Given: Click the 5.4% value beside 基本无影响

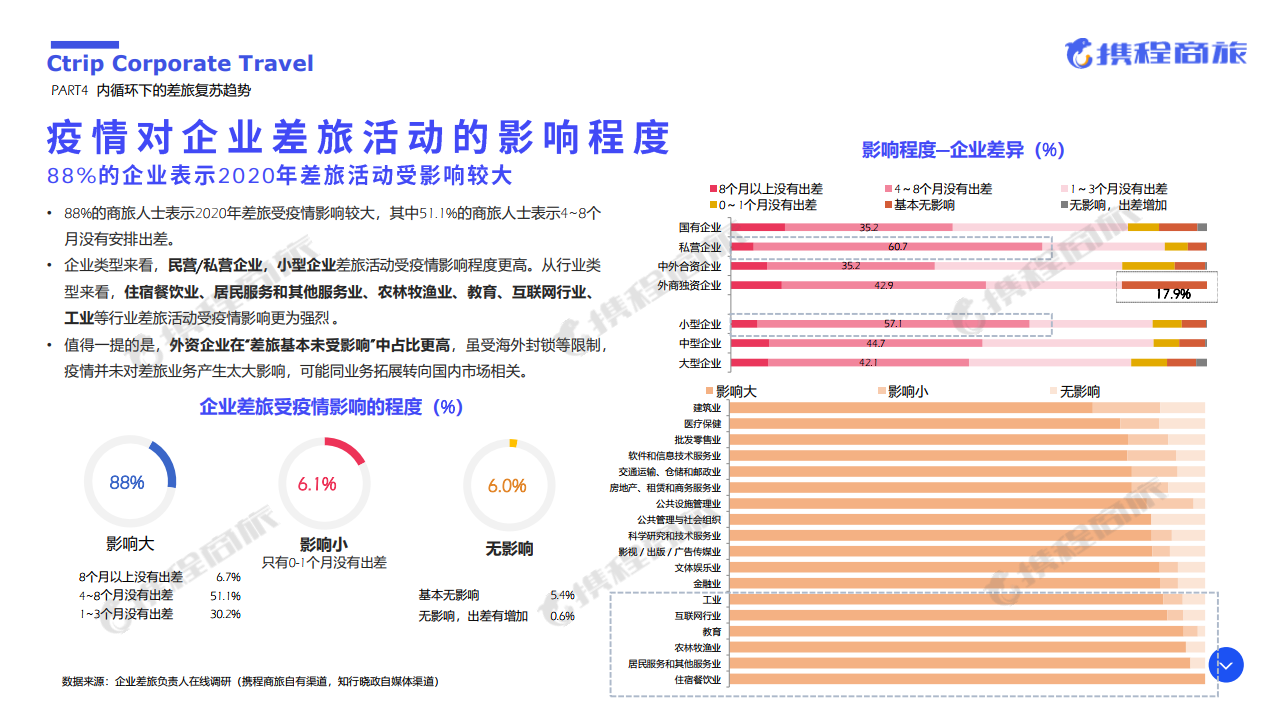Looking at the screenshot, I should coord(562,595).
